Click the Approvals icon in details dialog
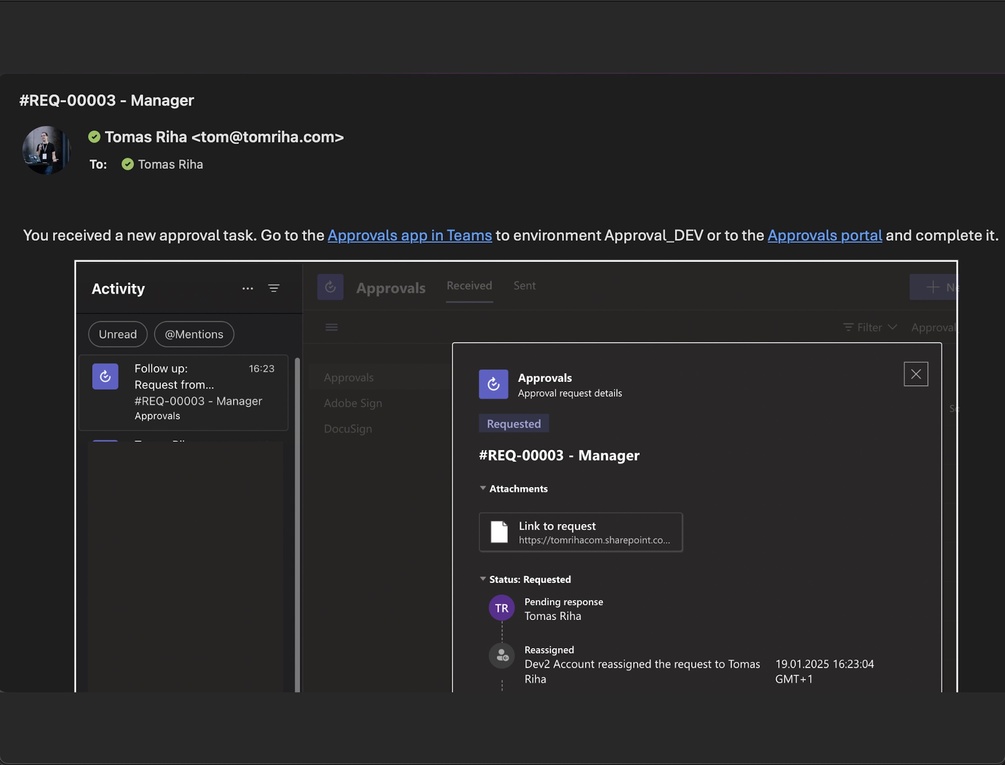Screen dimensions: 1005x765 (x=493, y=384)
